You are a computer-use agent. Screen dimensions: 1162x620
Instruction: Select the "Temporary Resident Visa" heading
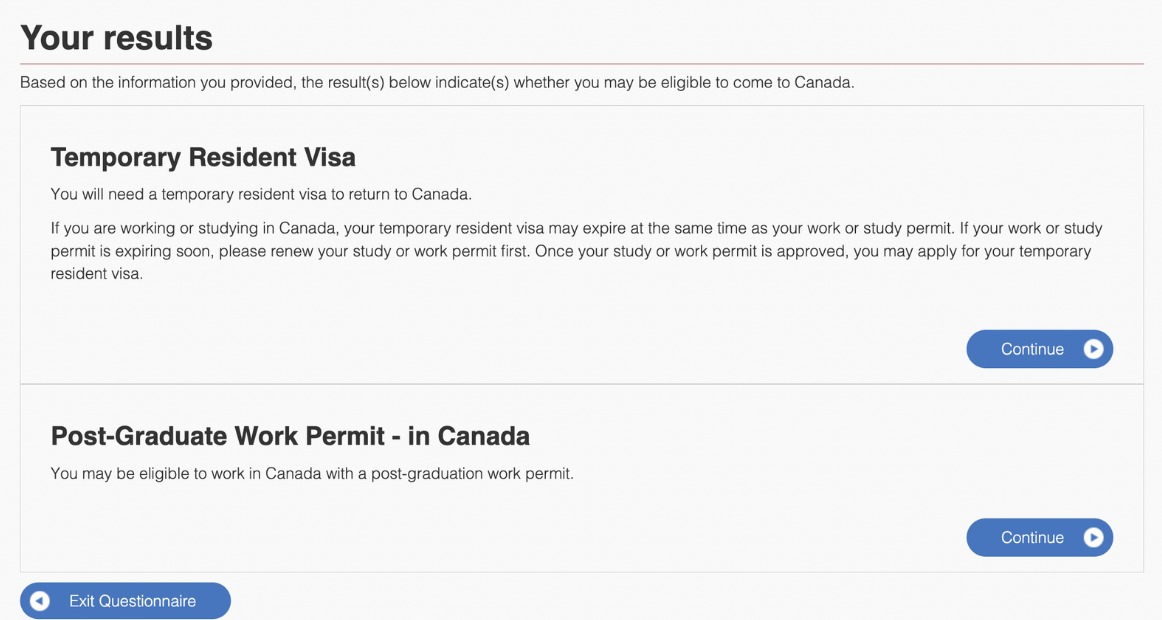point(203,157)
